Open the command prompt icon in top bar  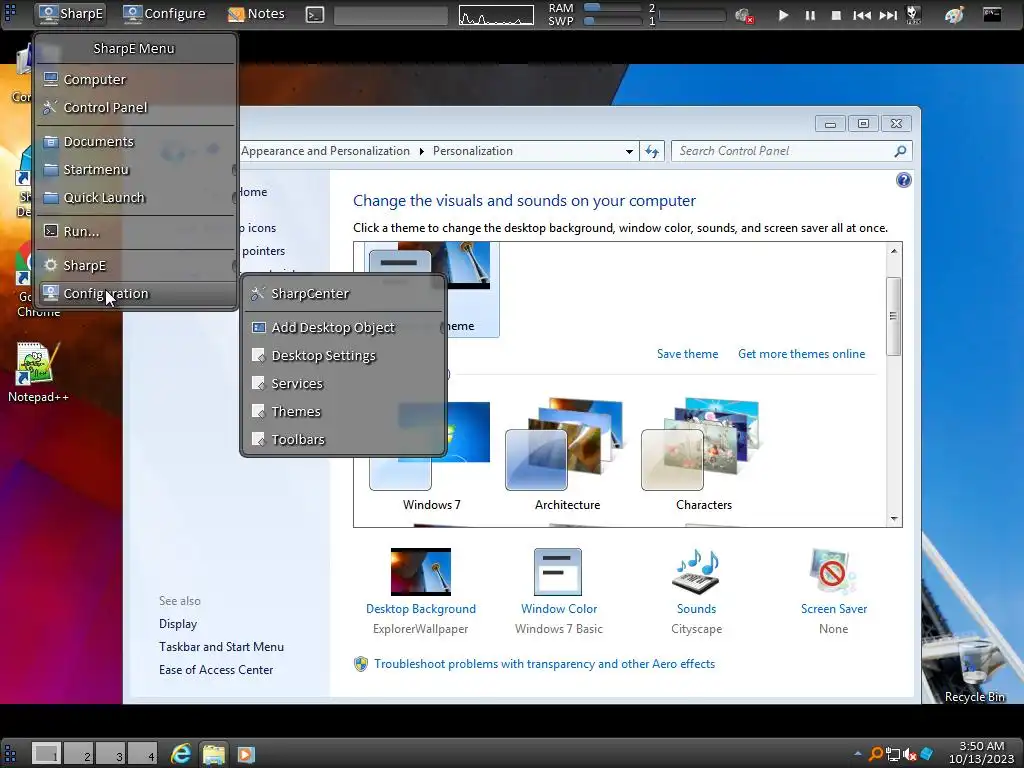click(x=992, y=14)
